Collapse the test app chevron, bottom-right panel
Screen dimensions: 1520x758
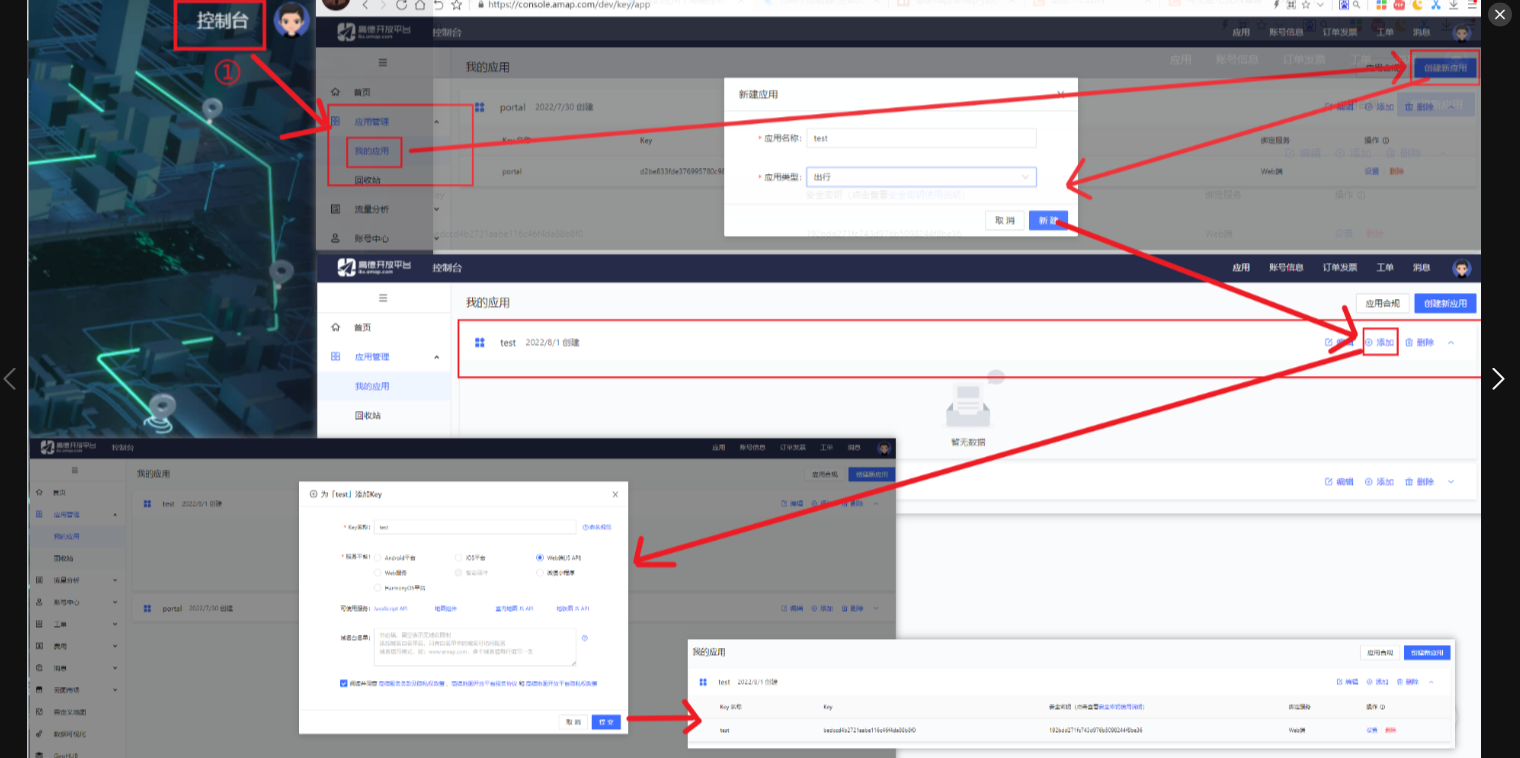[1431, 682]
